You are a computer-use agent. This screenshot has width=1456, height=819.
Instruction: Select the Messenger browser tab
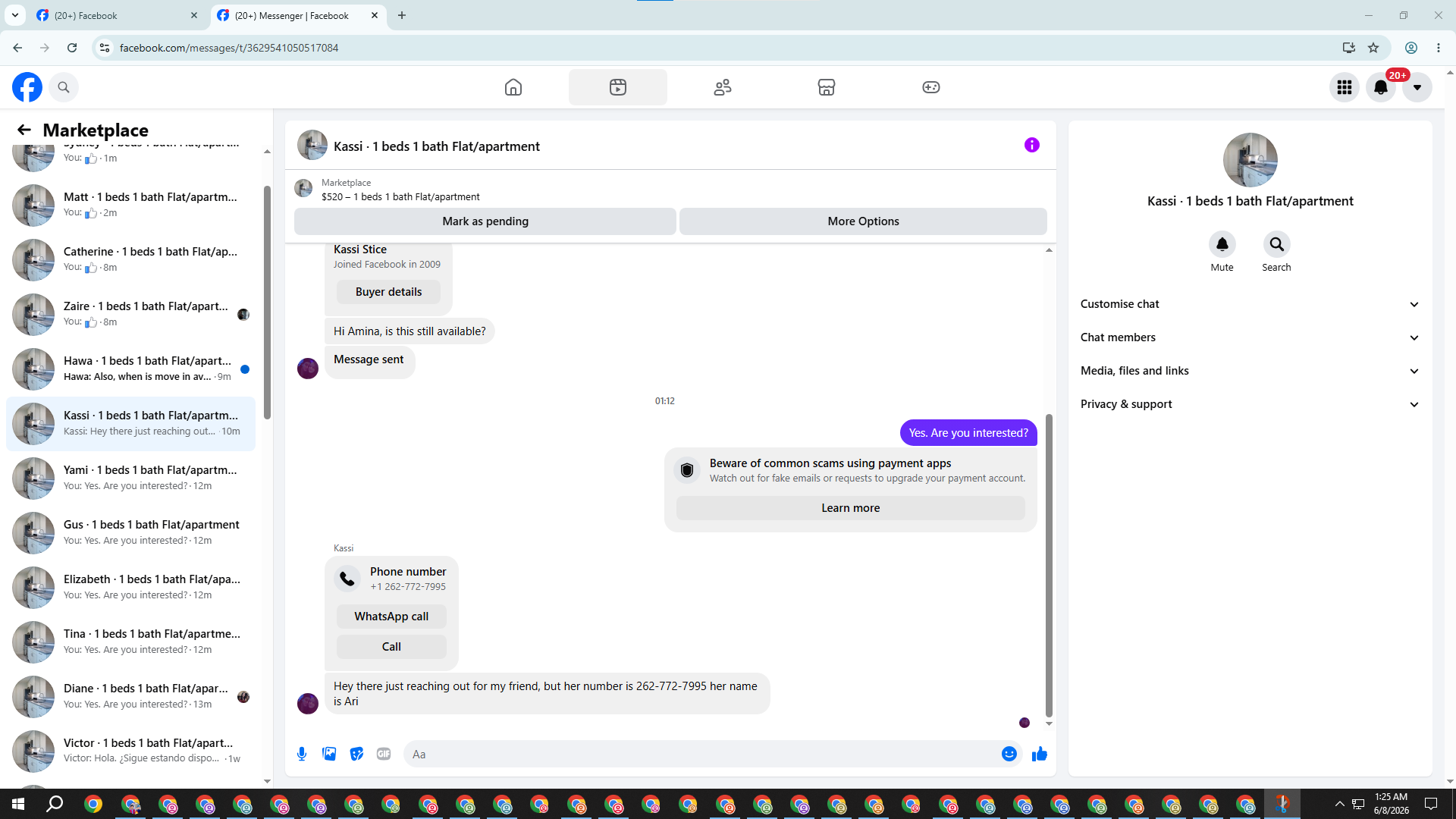click(x=297, y=16)
